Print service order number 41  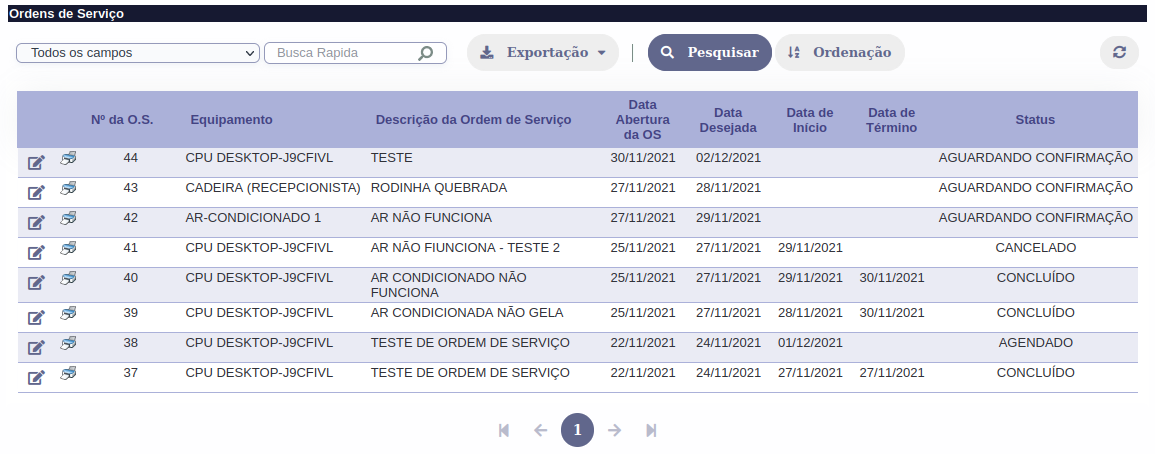[x=68, y=247]
